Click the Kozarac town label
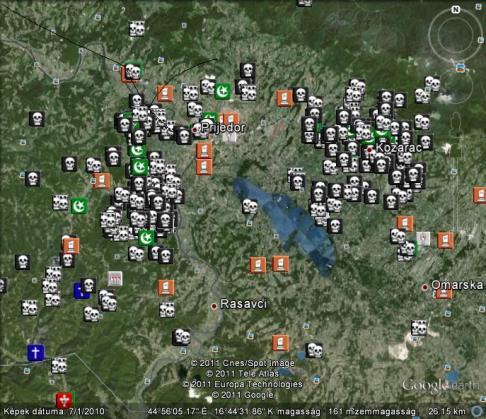Image resolution: width=486 pixels, height=419 pixels. (398, 148)
